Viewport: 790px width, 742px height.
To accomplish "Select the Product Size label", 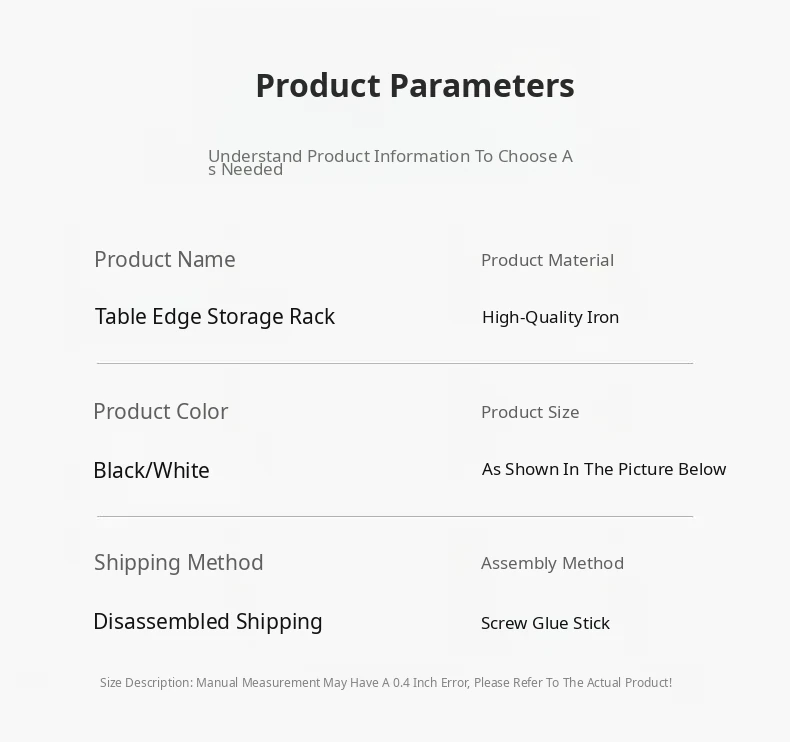I will (530, 412).
